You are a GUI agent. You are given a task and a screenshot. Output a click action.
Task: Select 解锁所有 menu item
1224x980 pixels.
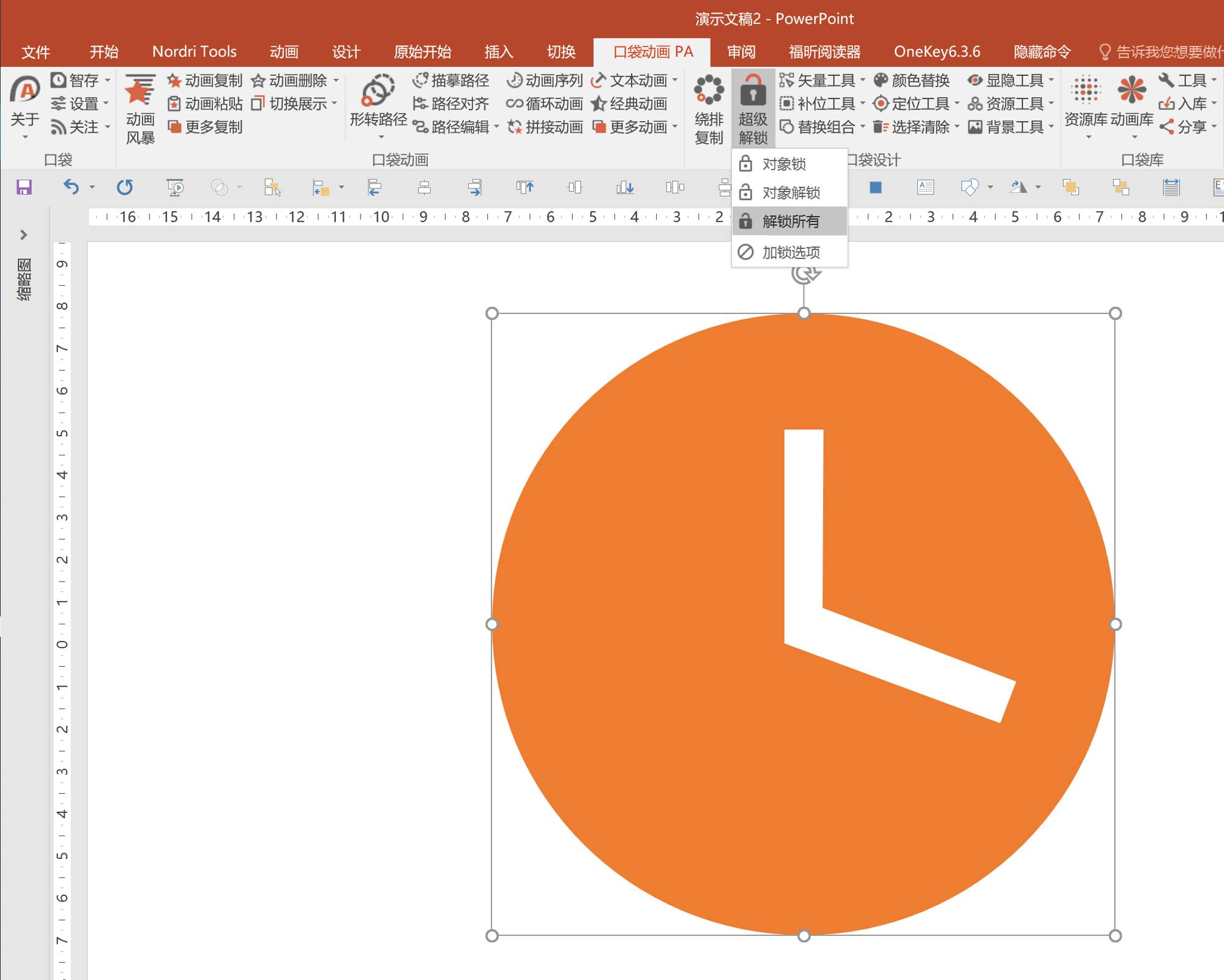pyautogui.click(x=790, y=222)
